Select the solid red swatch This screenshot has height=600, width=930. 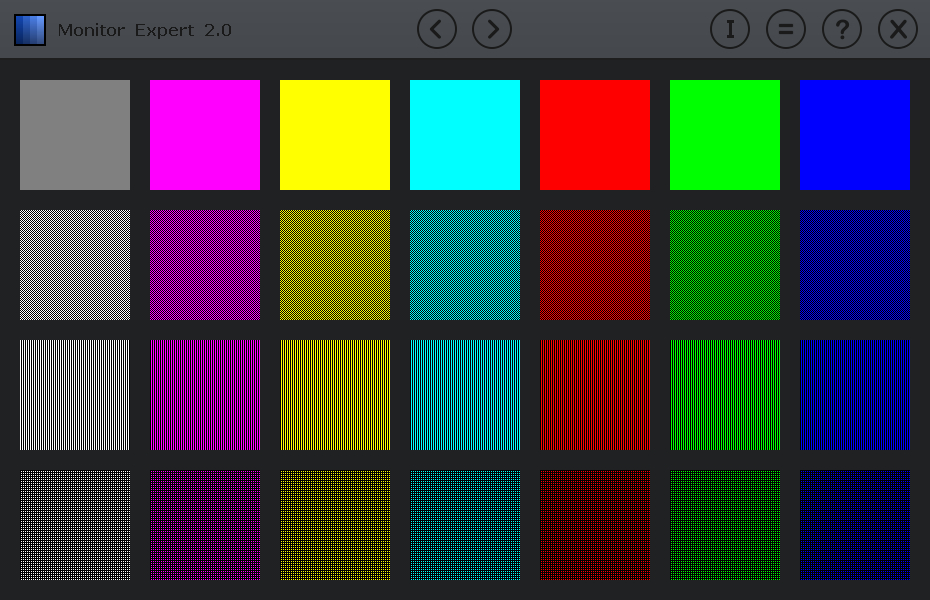click(595, 135)
